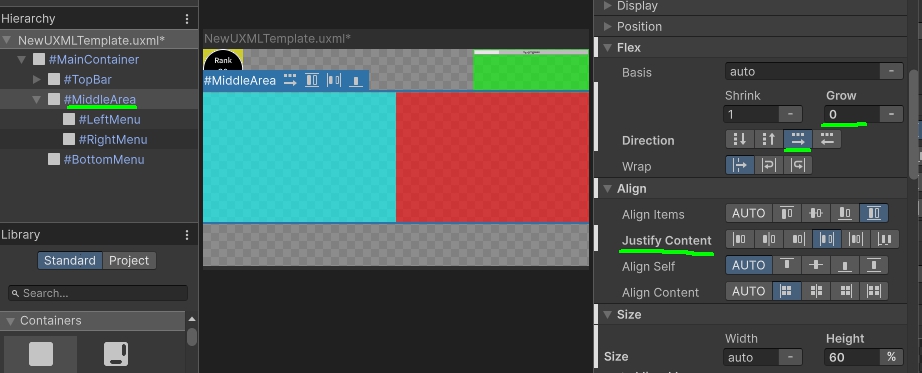Choose row-reverse Direction icon
This screenshot has height=373, width=922.
827,139
